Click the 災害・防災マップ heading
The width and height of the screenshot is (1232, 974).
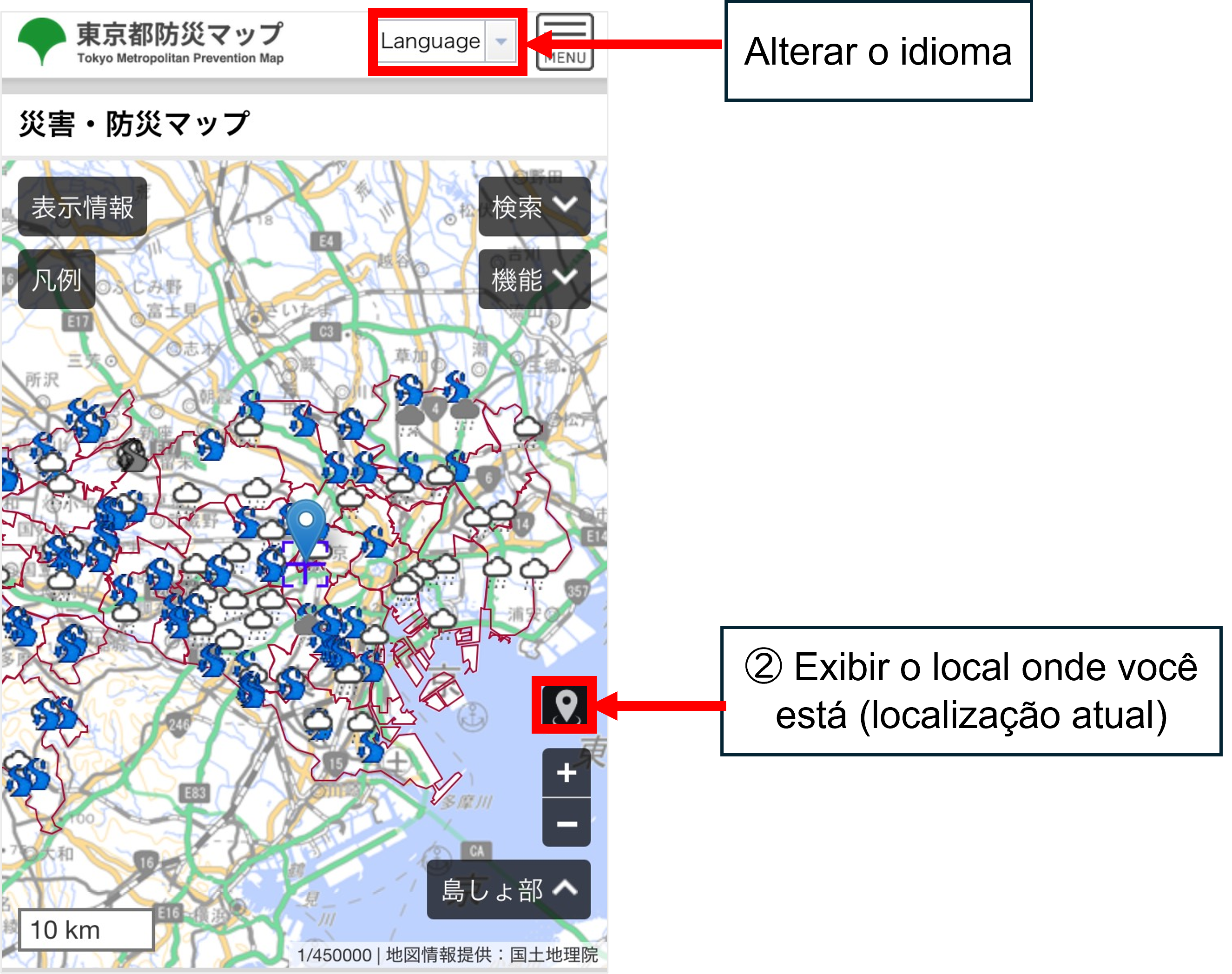click(134, 124)
